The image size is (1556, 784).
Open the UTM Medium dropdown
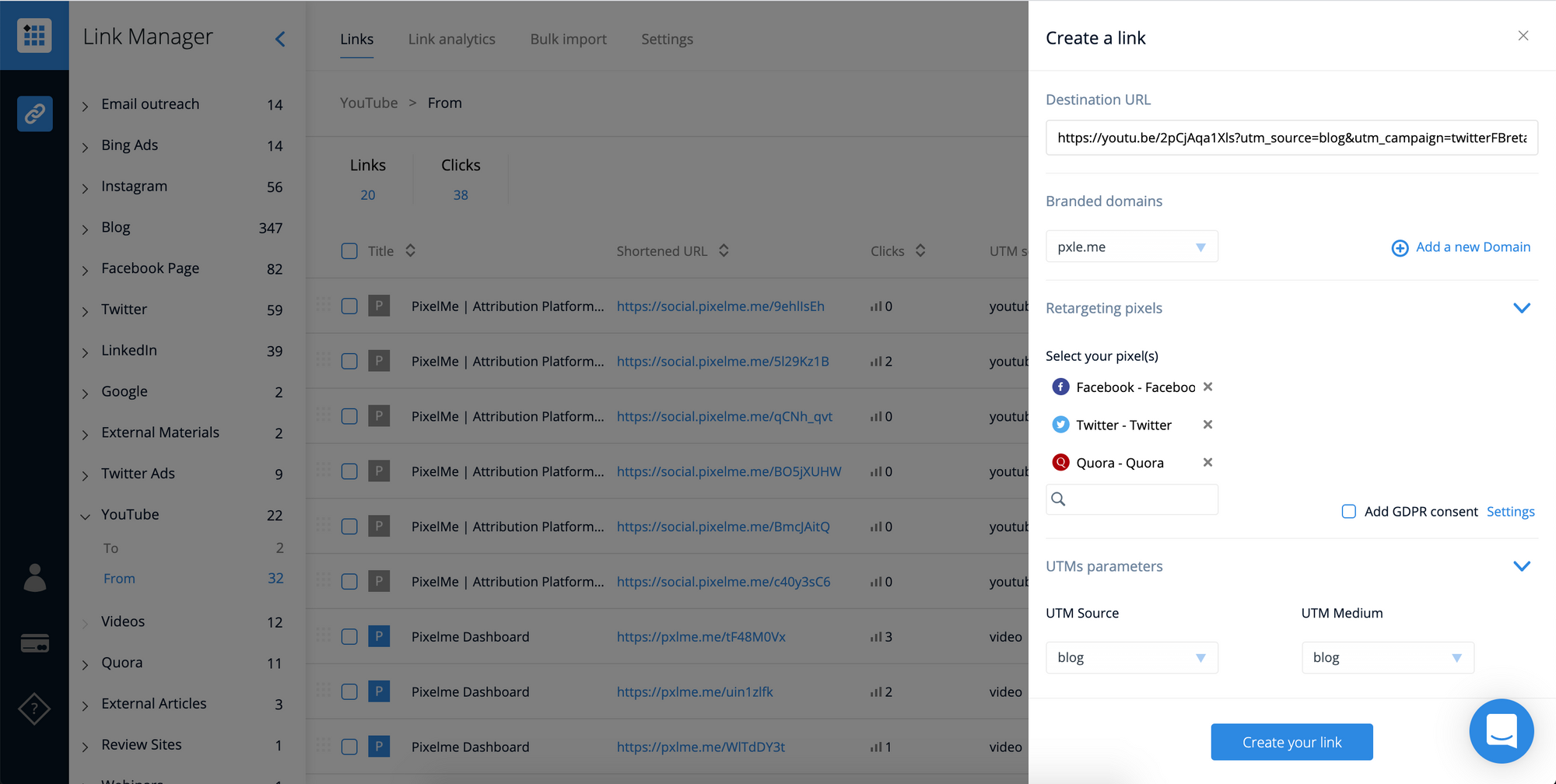pyautogui.click(x=1387, y=657)
